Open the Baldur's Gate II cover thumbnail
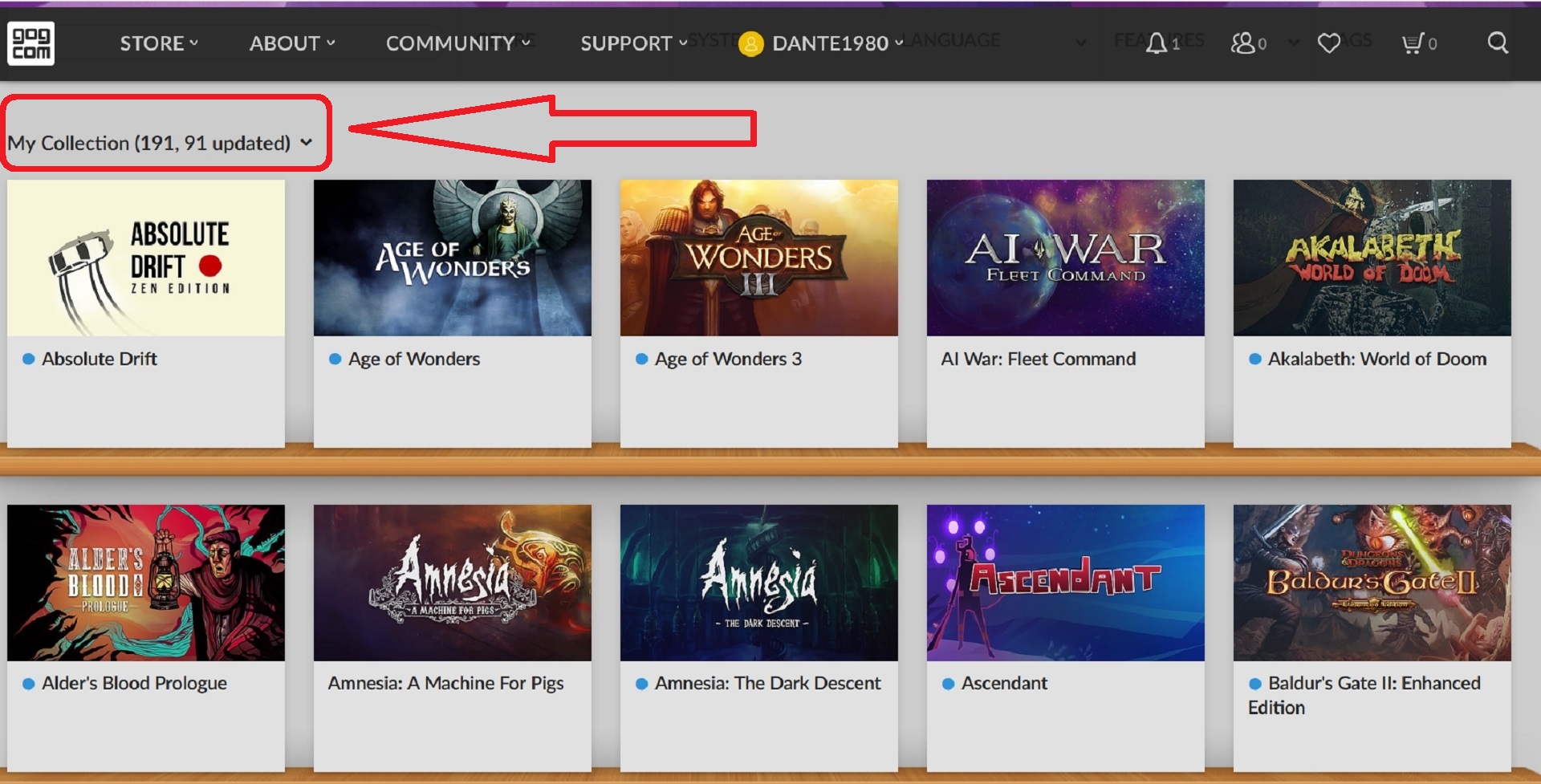The width and height of the screenshot is (1541, 784). 1372,583
